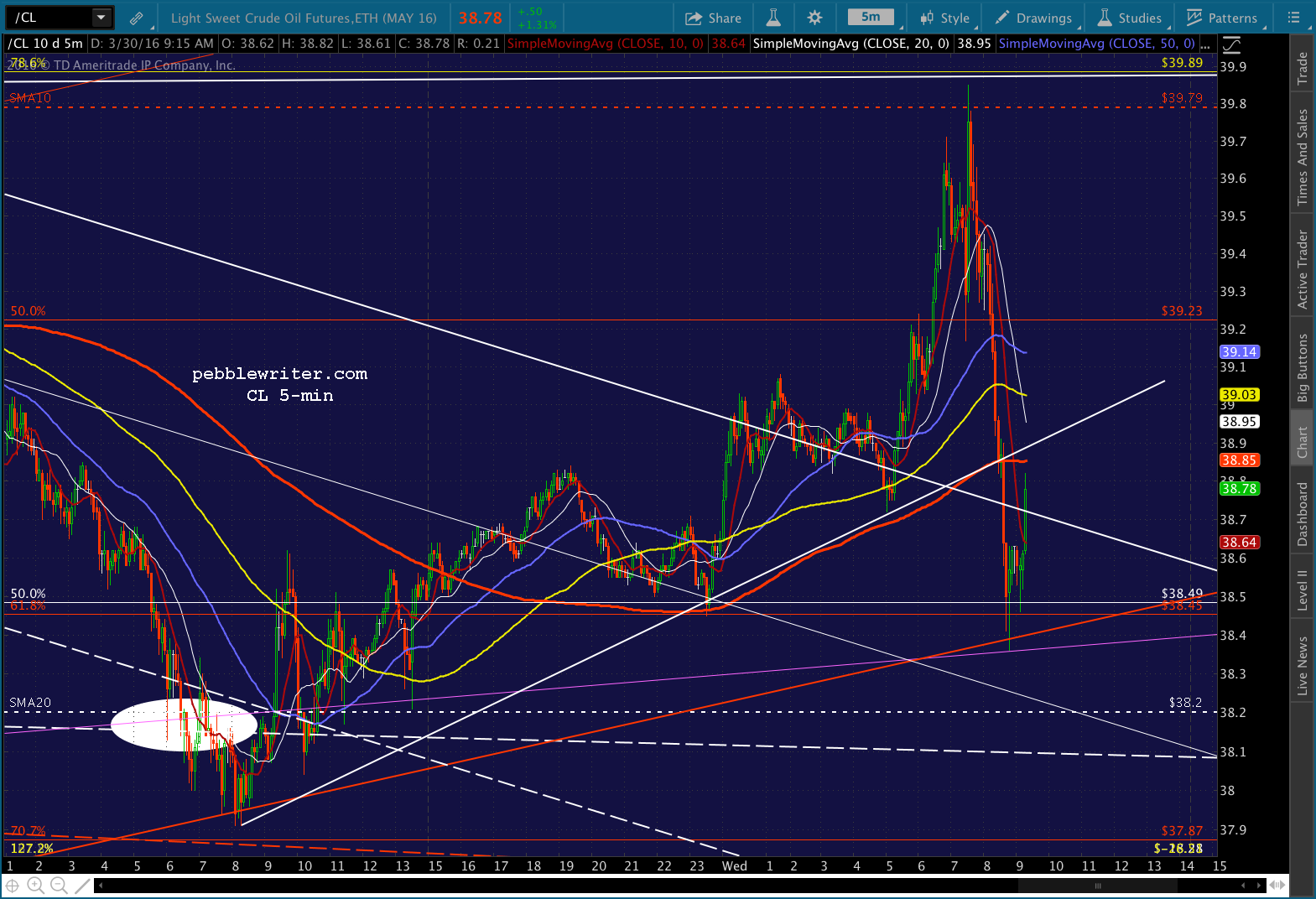Click the $38.2 dotted level label

(x=1185, y=703)
